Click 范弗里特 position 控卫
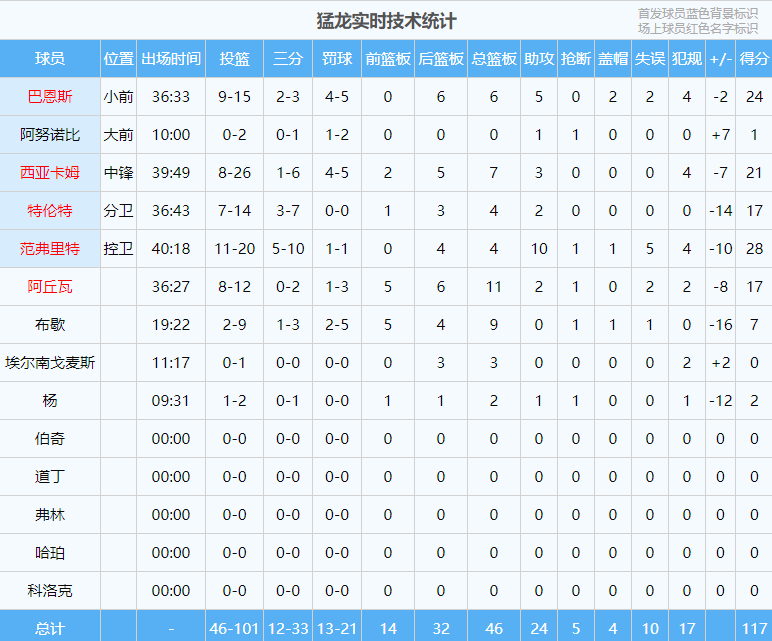 [x=118, y=248]
